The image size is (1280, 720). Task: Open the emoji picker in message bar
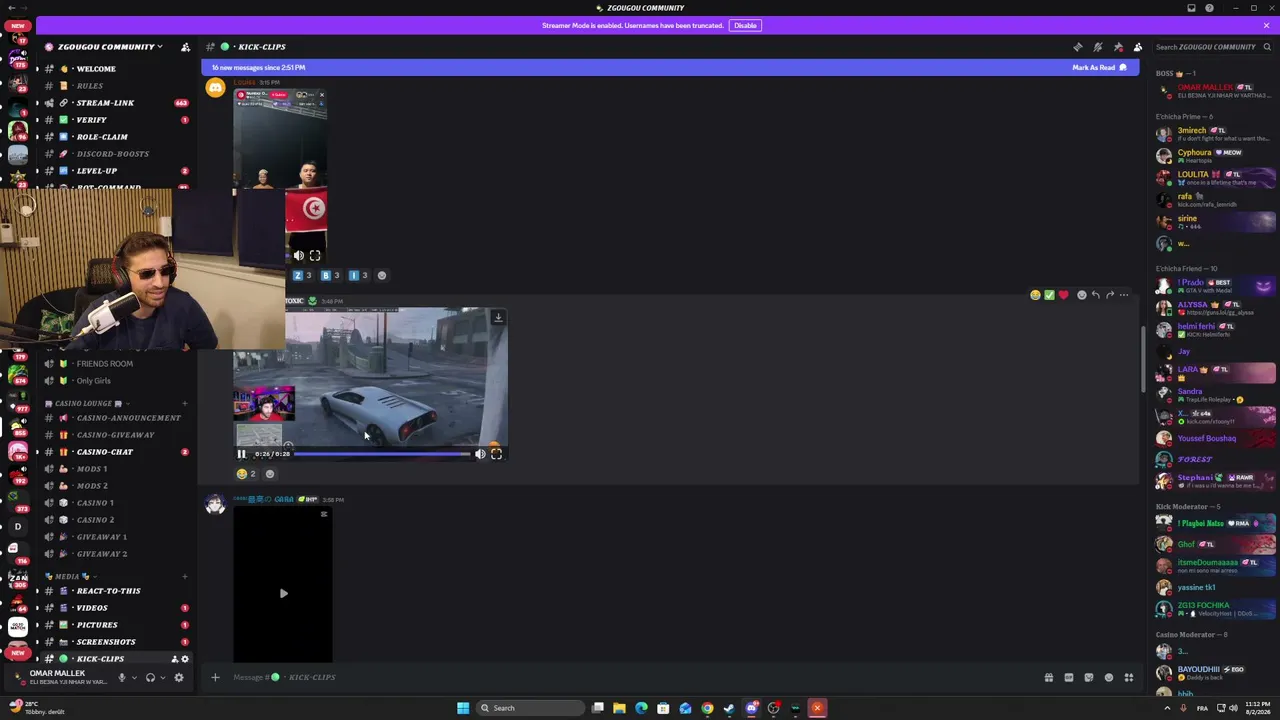click(x=1108, y=677)
